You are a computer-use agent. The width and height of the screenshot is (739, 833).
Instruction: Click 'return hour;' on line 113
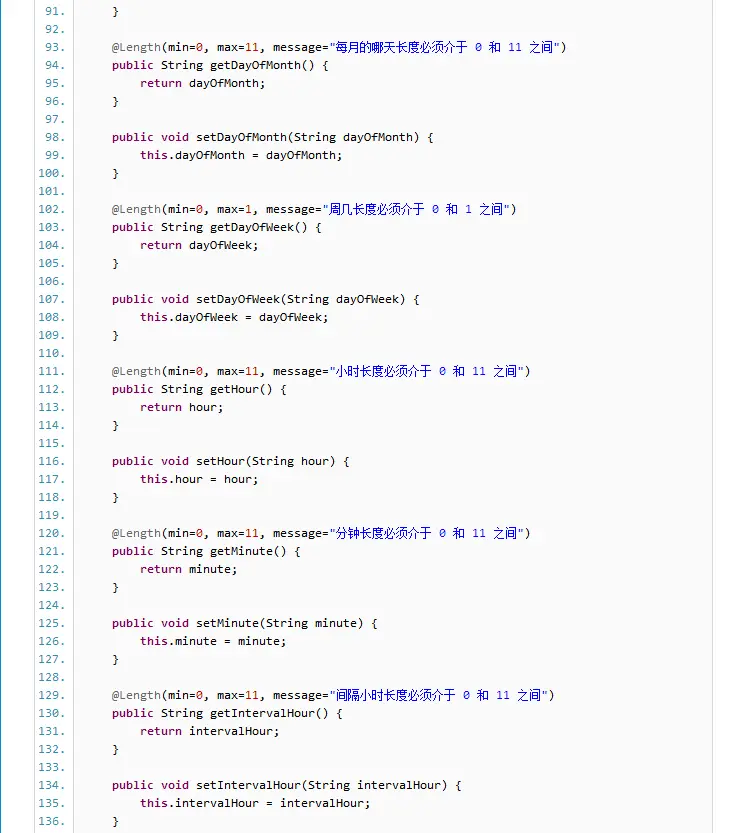pos(182,407)
